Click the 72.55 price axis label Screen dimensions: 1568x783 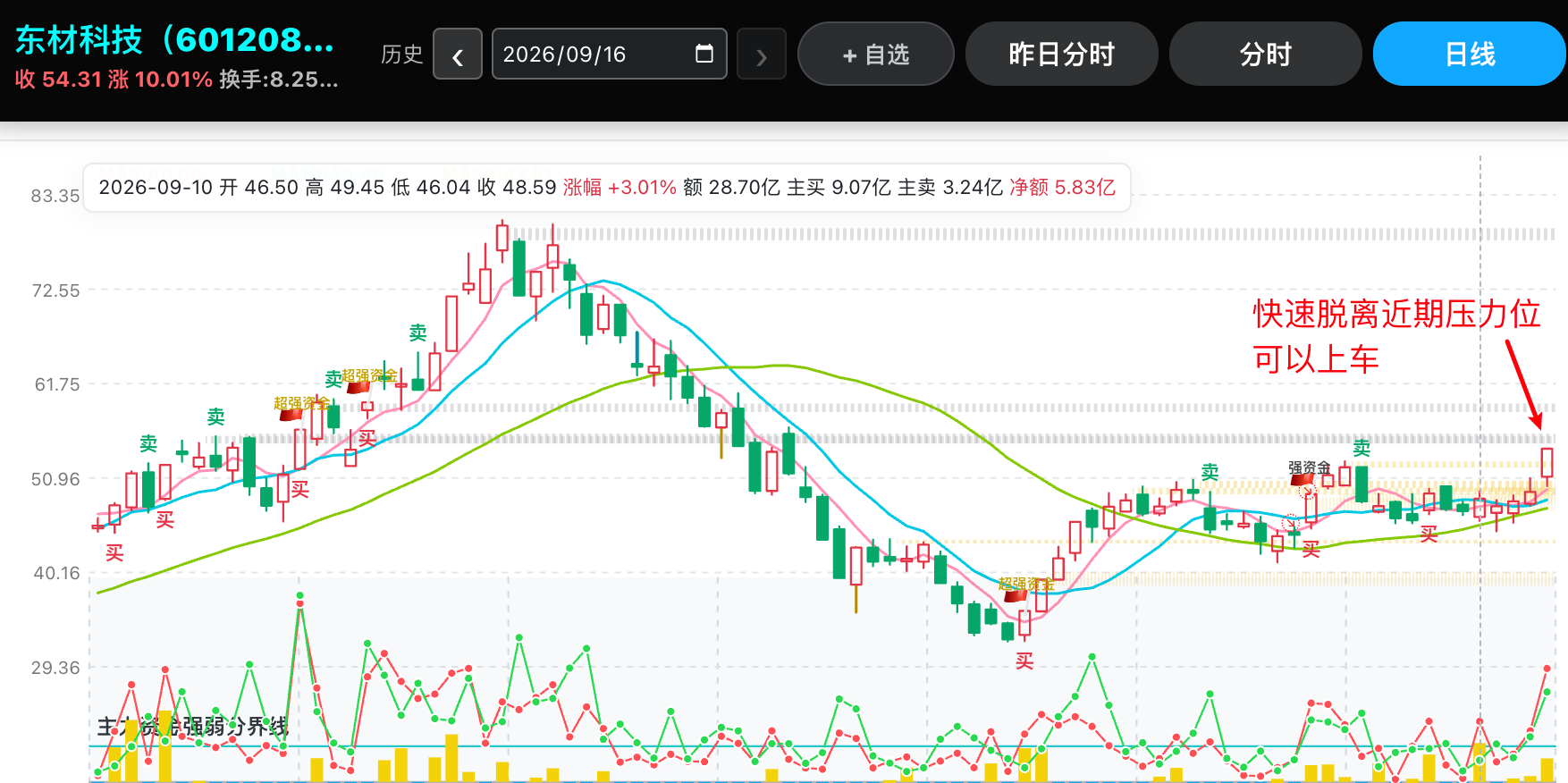[55, 290]
